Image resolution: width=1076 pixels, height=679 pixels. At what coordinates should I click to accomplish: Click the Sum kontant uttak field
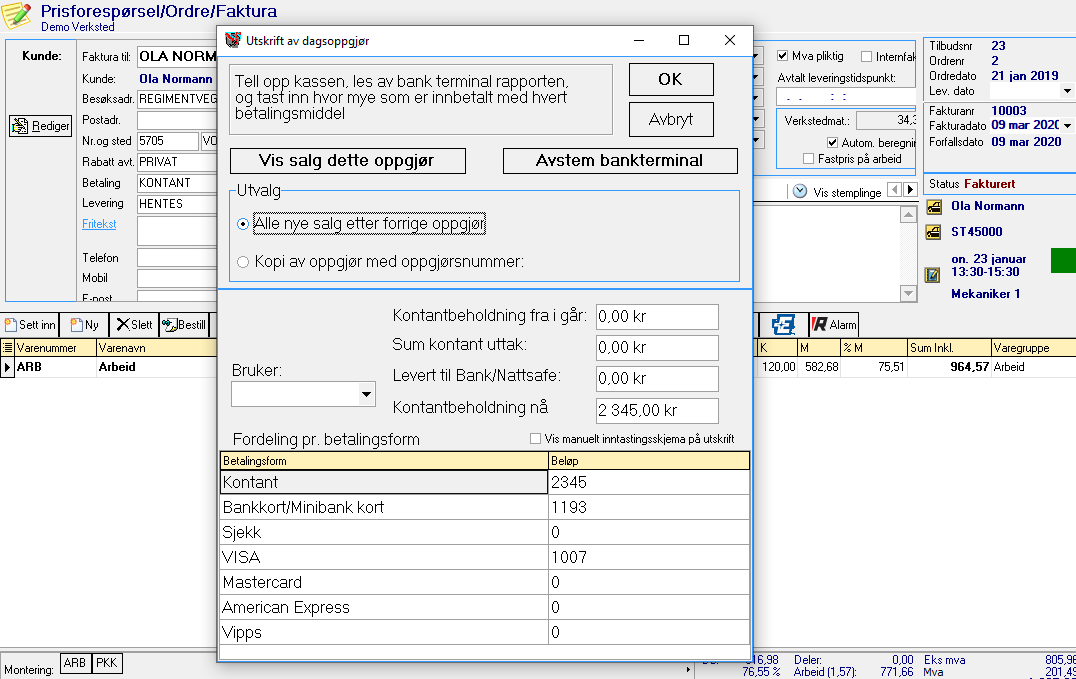click(x=657, y=347)
